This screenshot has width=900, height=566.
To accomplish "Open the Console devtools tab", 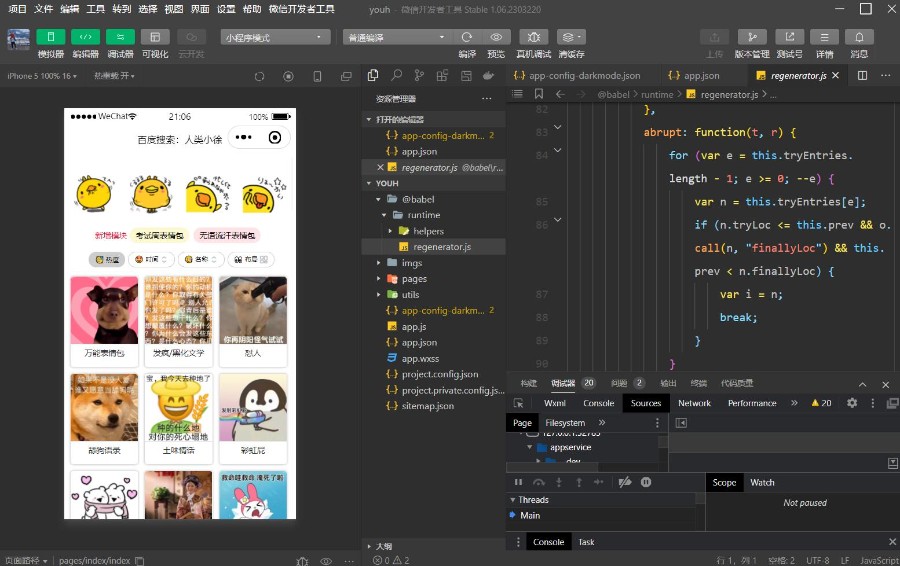I will 599,403.
